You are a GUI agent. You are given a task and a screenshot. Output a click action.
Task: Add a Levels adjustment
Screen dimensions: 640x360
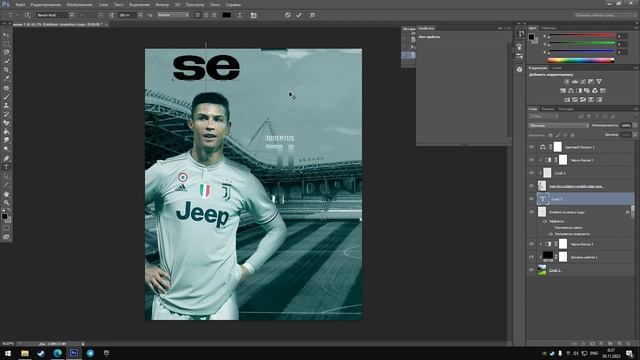[x=575, y=82]
